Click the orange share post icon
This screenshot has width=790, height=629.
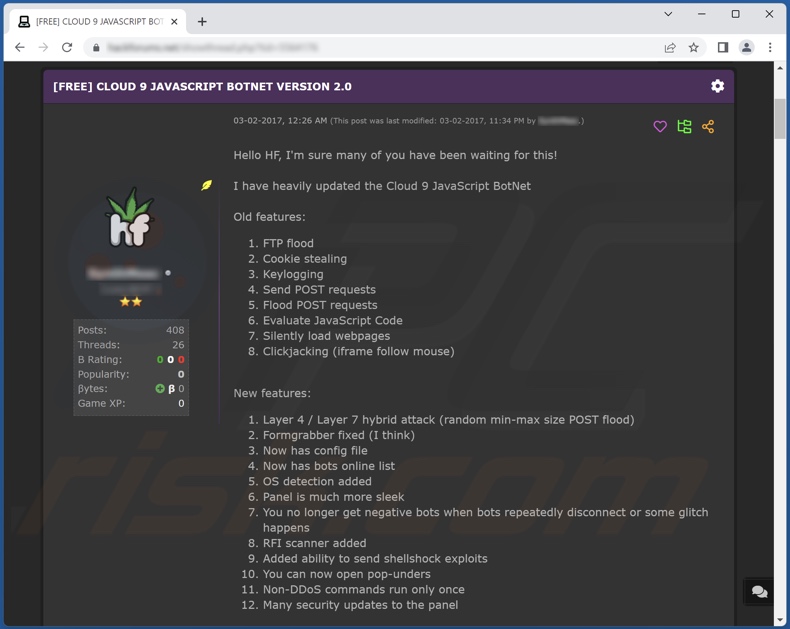[x=708, y=127]
